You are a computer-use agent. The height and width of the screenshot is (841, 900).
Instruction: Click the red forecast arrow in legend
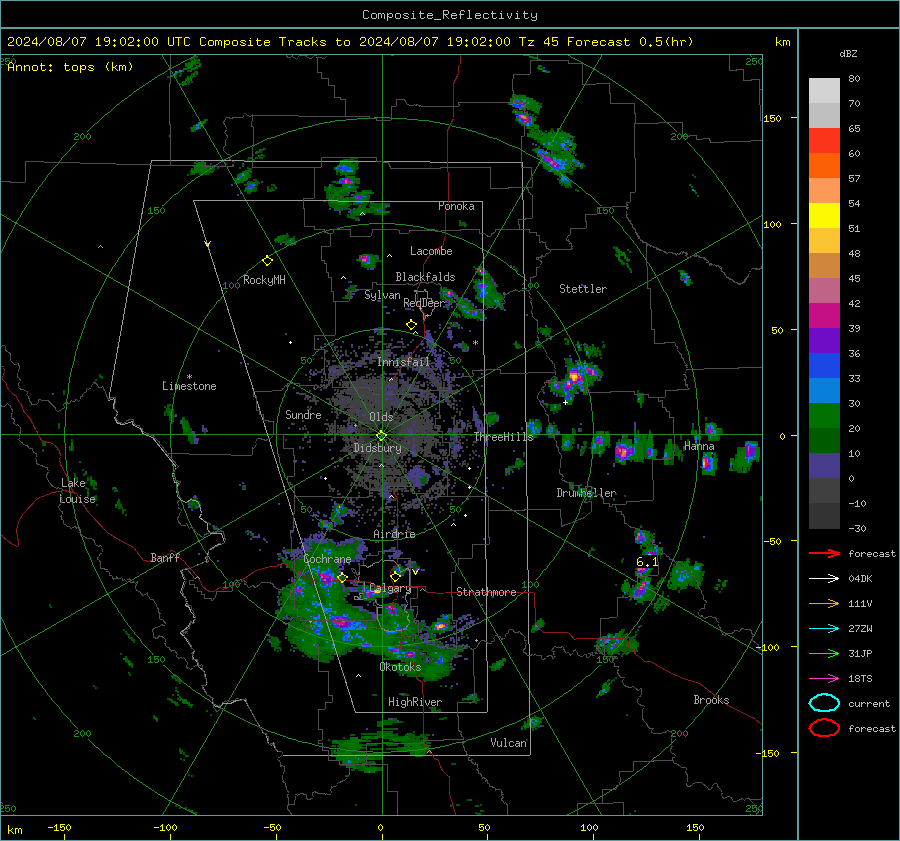tap(824, 553)
